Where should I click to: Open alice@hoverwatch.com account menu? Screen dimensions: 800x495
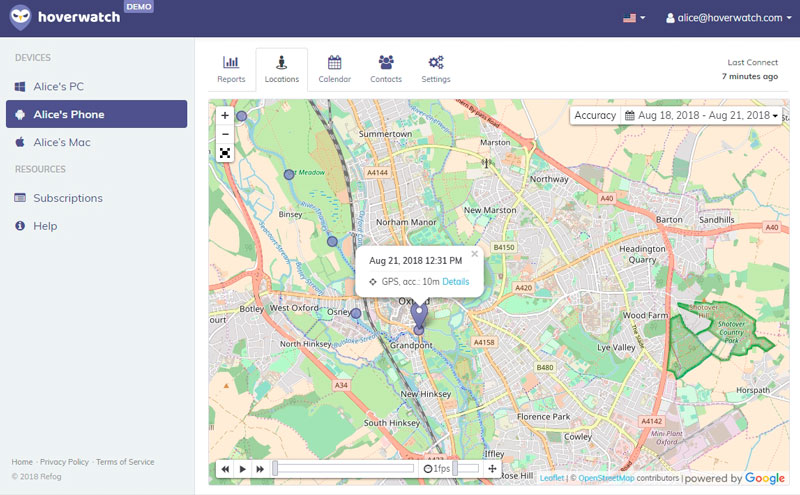[x=729, y=18]
